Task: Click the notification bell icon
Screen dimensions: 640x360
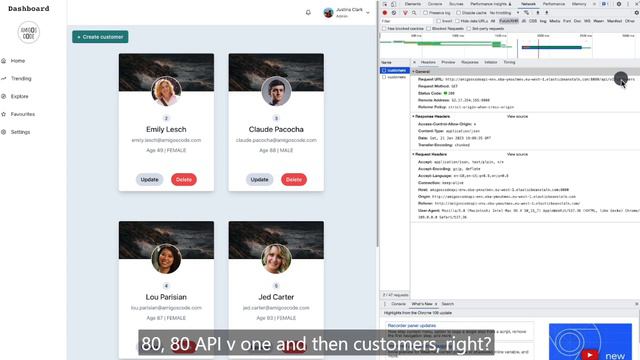Action: pyautogui.click(x=308, y=13)
